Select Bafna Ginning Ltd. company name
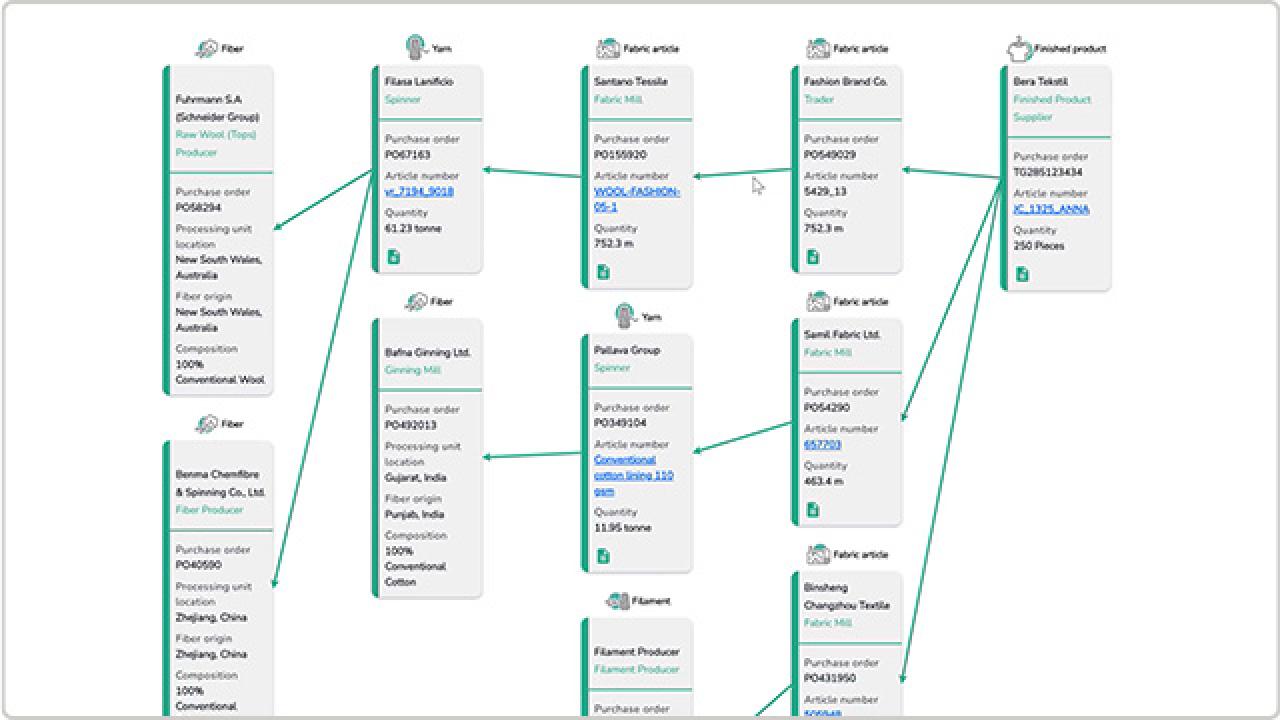This screenshot has width=1280, height=720. [x=428, y=353]
